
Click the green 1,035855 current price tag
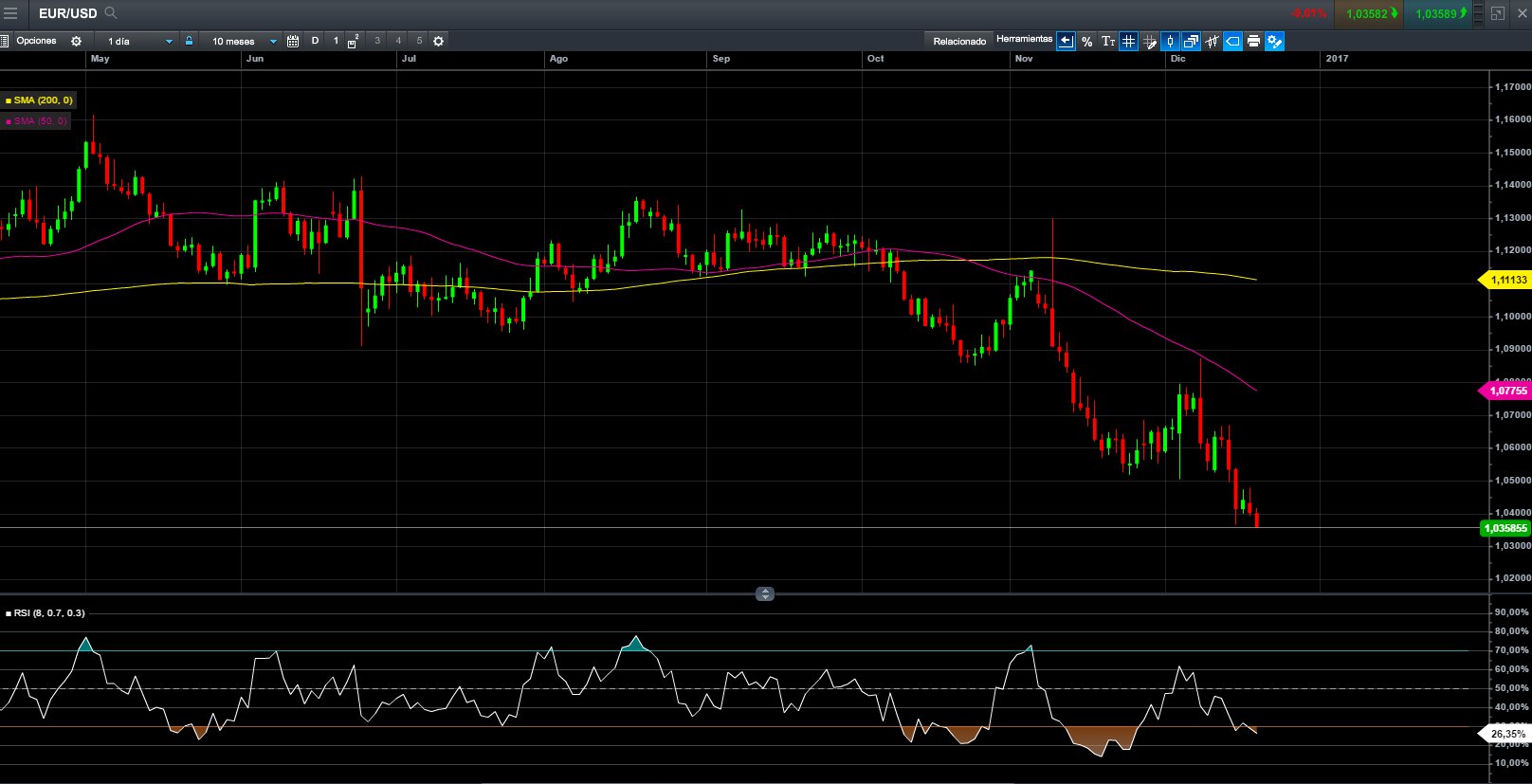(1505, 528)
